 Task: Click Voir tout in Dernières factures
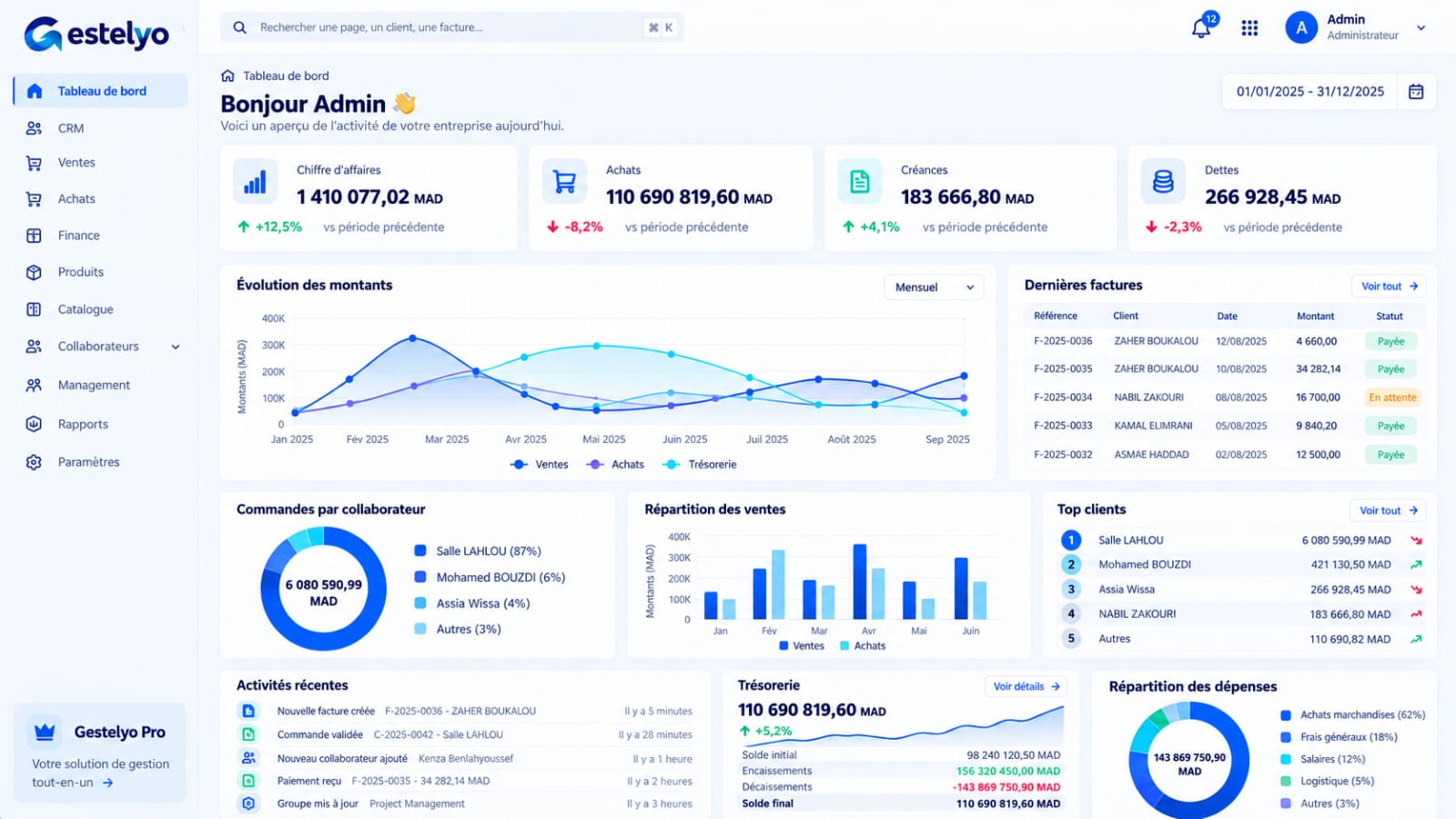(x=1389, y=286)
